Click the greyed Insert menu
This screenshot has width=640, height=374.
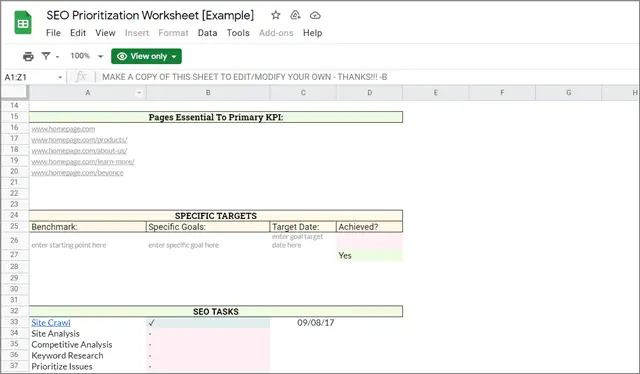[x=137, y=33]
